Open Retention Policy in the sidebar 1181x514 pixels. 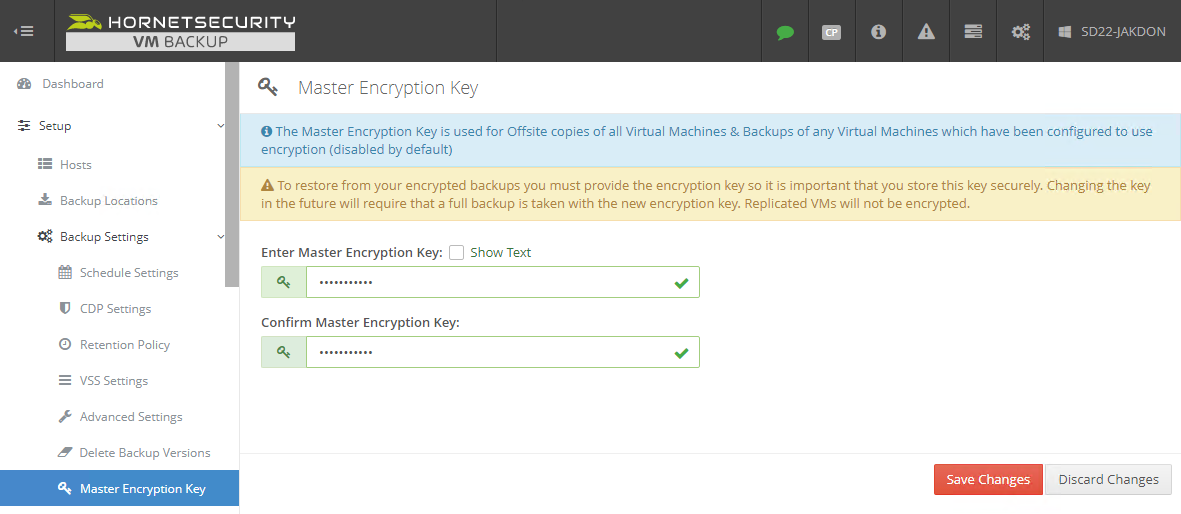coord(125,345)
